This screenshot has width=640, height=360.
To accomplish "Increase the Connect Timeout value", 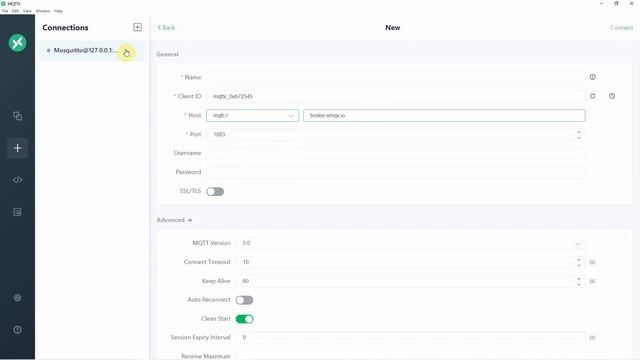I will tap(579, 259).
